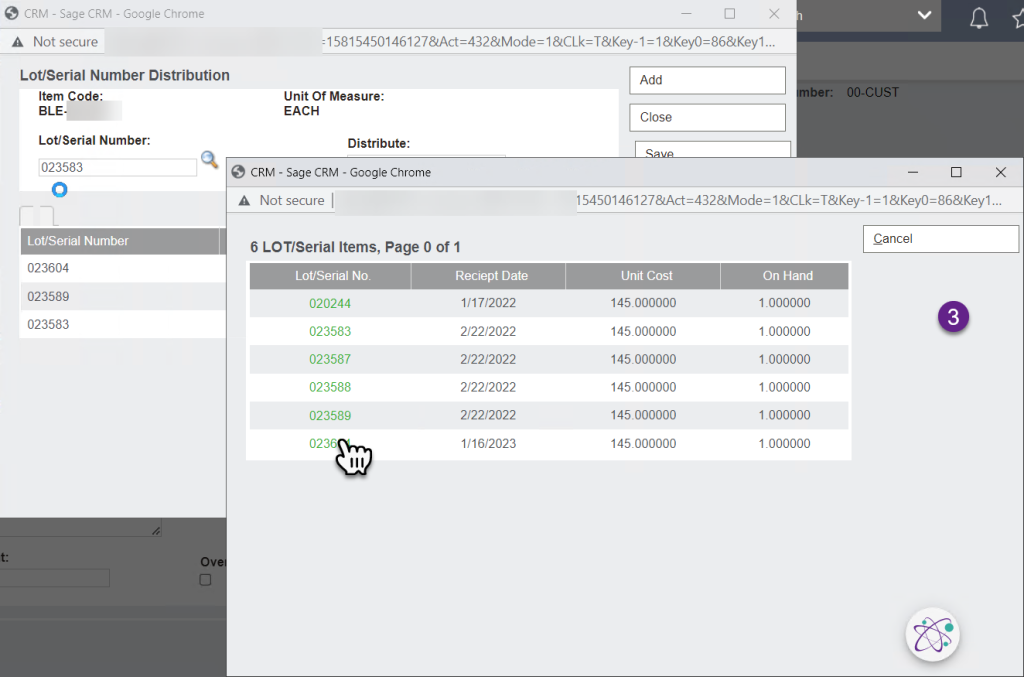Viewport: 1024px width, 677px height.
Task: Click the magnifier lookup icon beside Lot/Serial Number
Action: click(x=209, y=159)
